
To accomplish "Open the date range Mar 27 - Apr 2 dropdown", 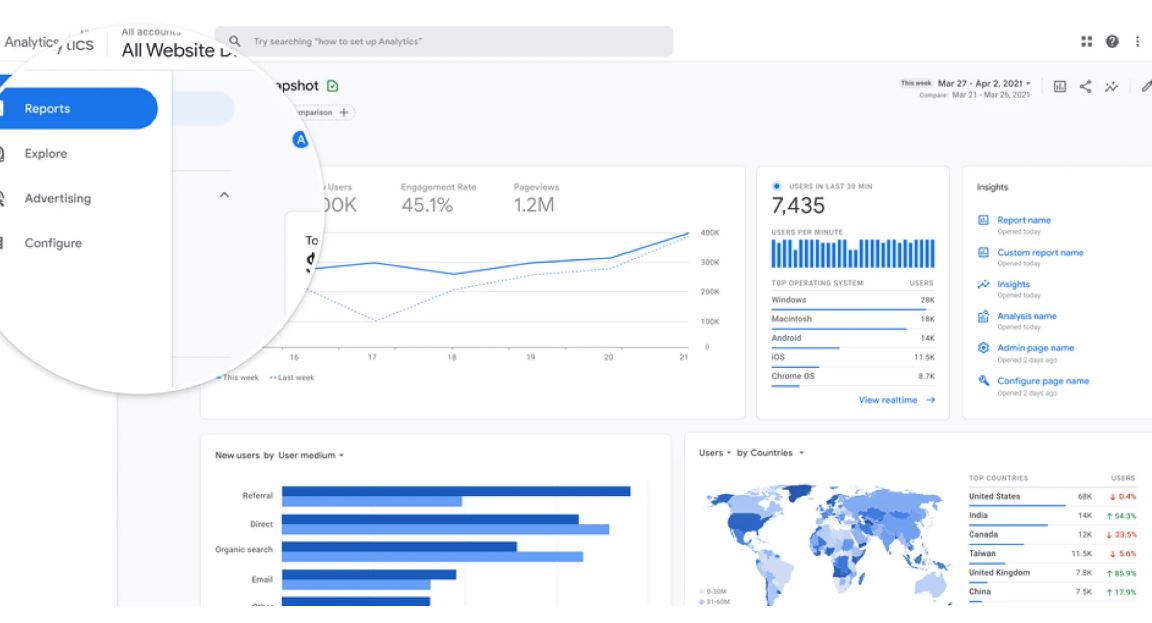I will [x=983, y=83].
